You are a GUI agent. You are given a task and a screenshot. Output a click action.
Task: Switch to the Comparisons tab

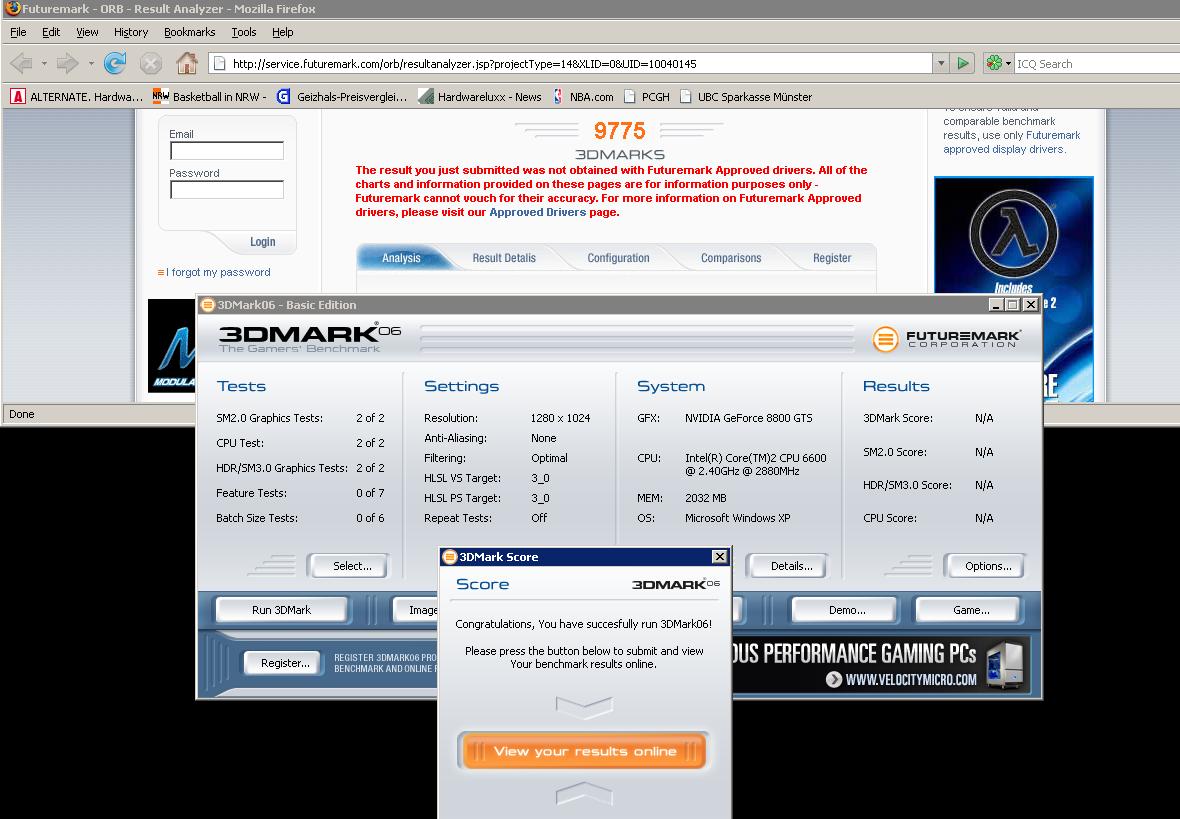click(x=731, y=257)
